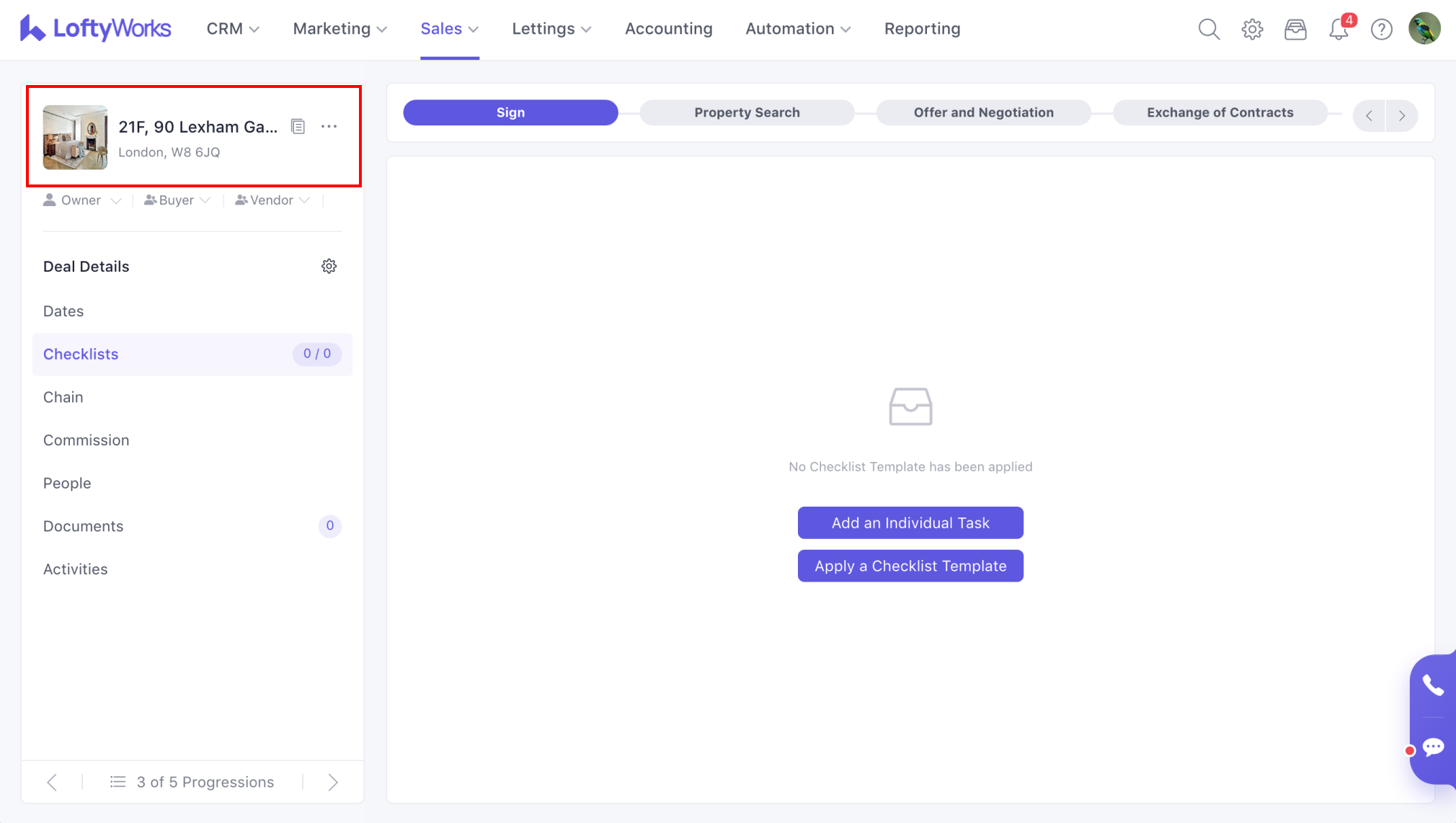Image resolution: width=1456 pixels, height=823 pixels.
Task: Expand the Buyer dropdown
Action: pyautogui.click(x=177, y=200)
